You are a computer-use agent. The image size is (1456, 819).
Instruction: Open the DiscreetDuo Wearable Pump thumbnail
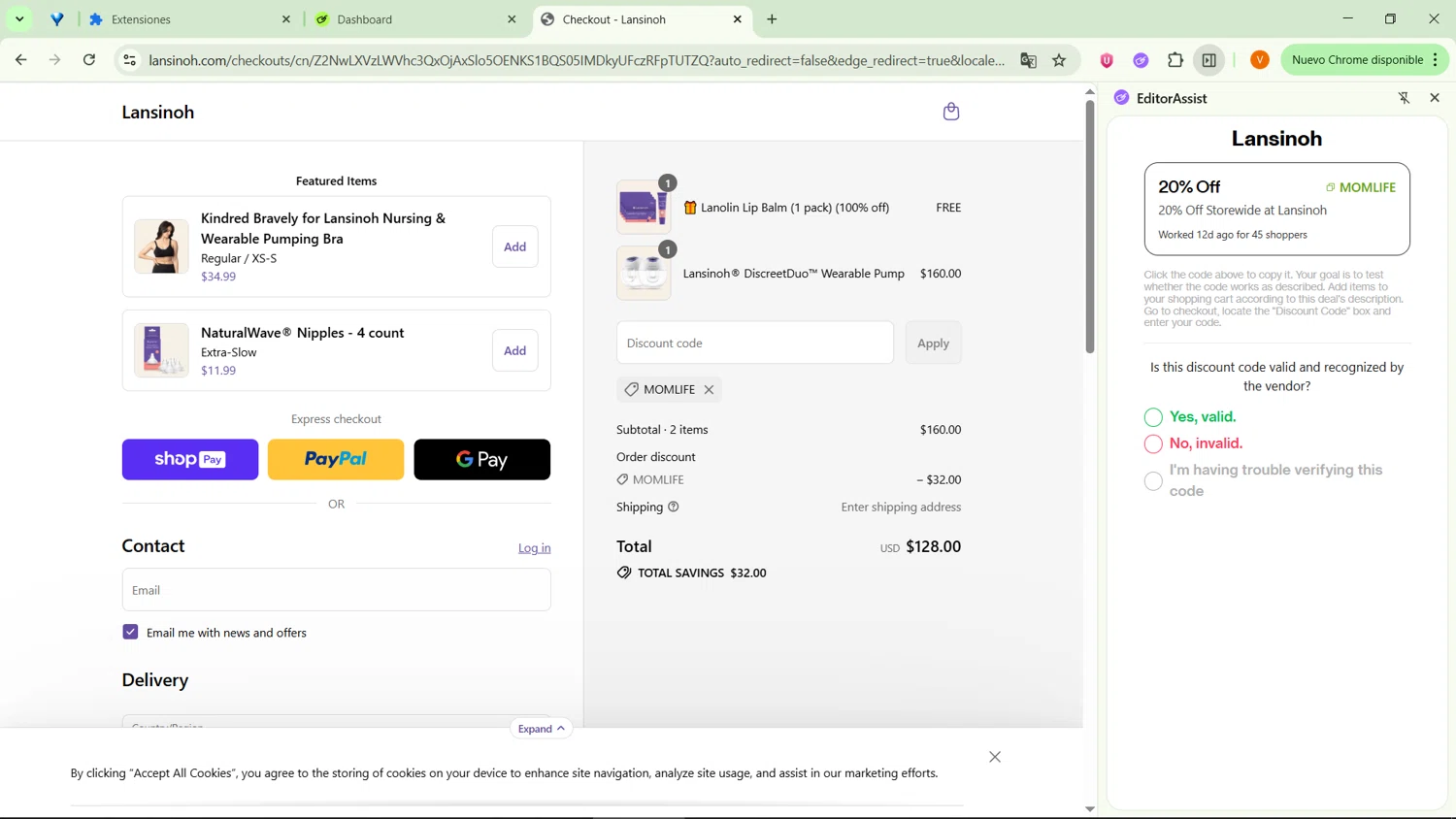[644, 273]
